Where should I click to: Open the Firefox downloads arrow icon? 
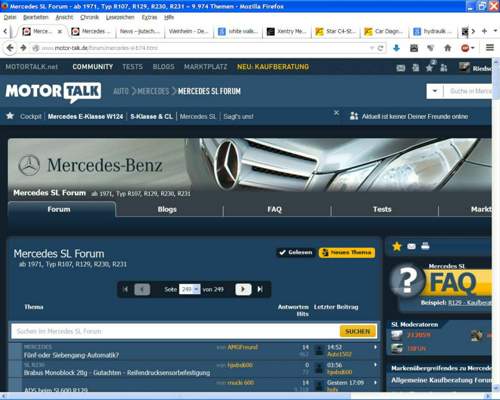(396, 48)
